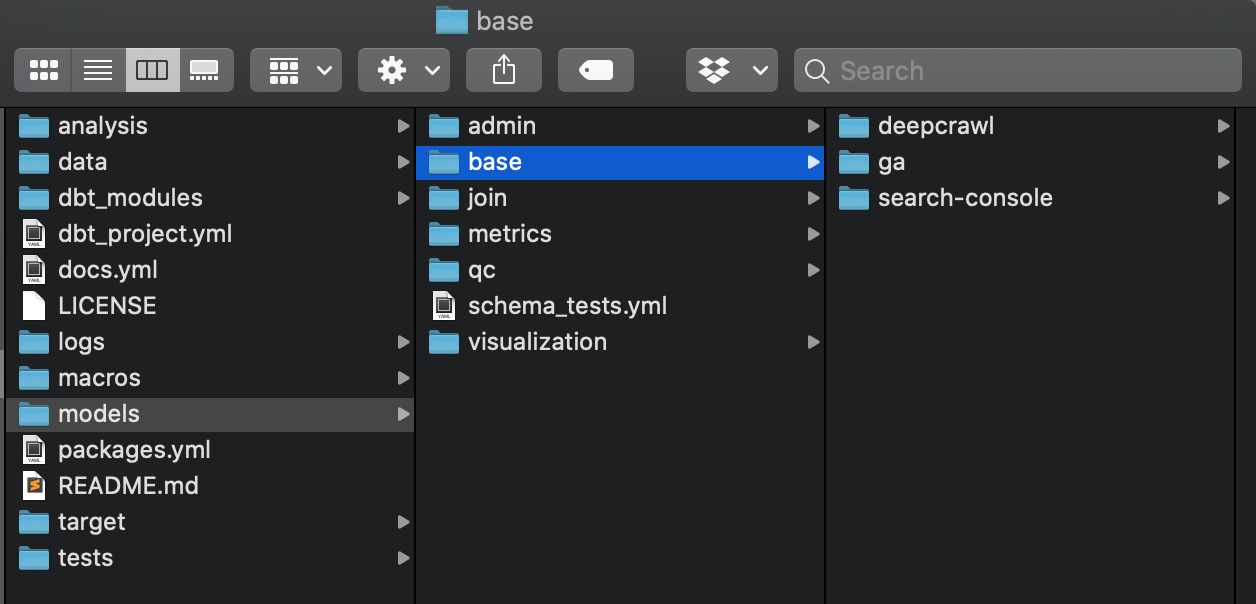Select the macros folder

(x=98, y=378)
